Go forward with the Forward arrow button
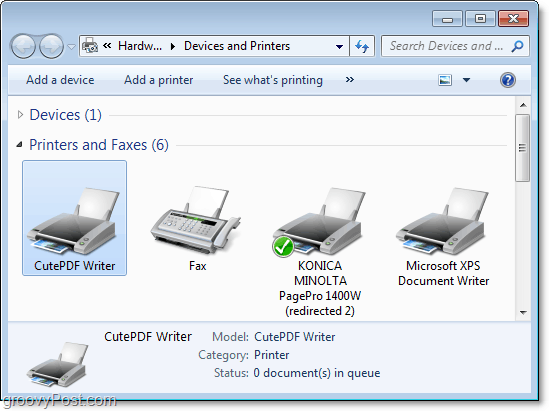549x411 pixels. [51, 46]
